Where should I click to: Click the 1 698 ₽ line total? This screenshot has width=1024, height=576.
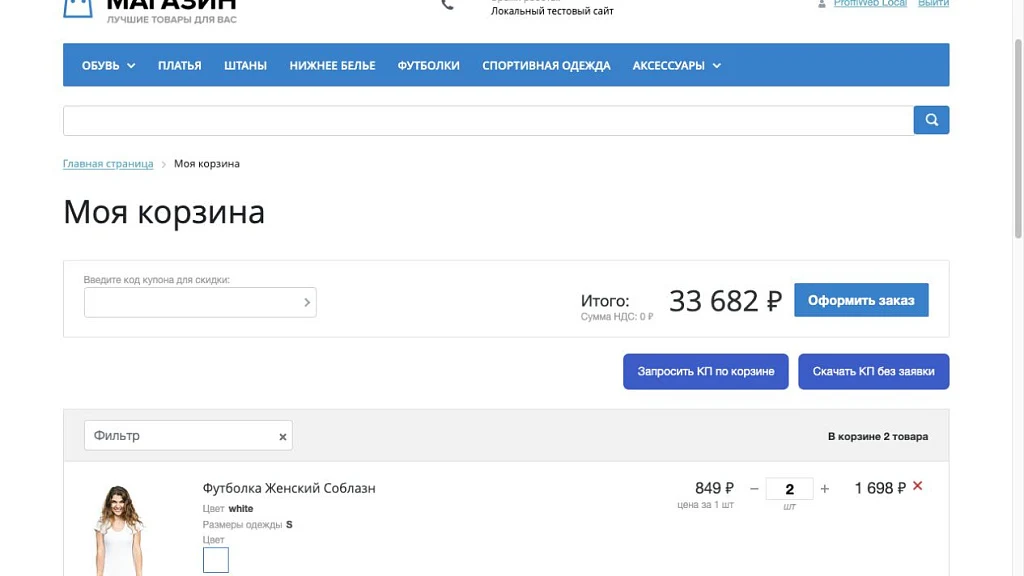[880, 488]
